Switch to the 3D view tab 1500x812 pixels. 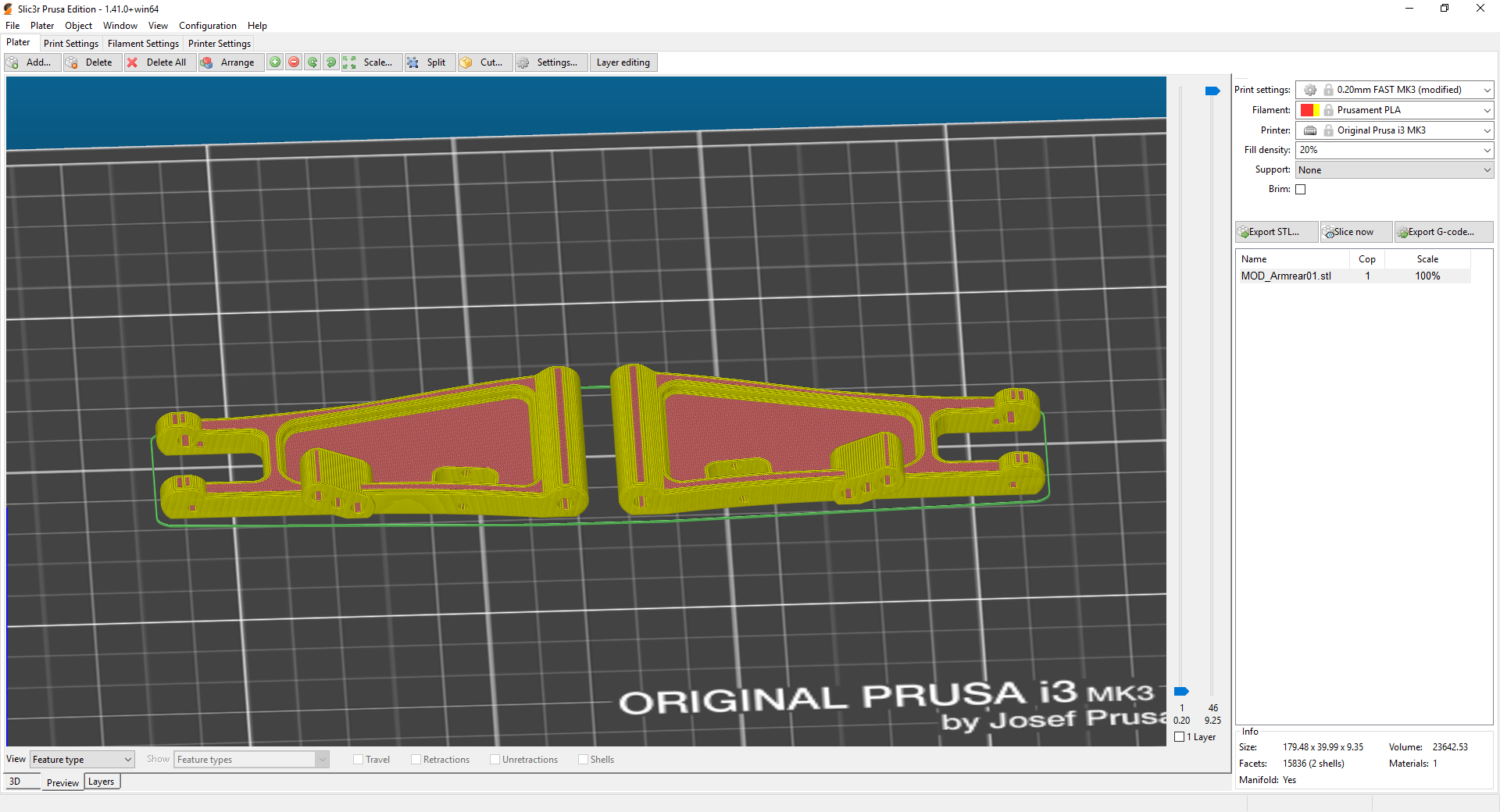pos(22,782)
